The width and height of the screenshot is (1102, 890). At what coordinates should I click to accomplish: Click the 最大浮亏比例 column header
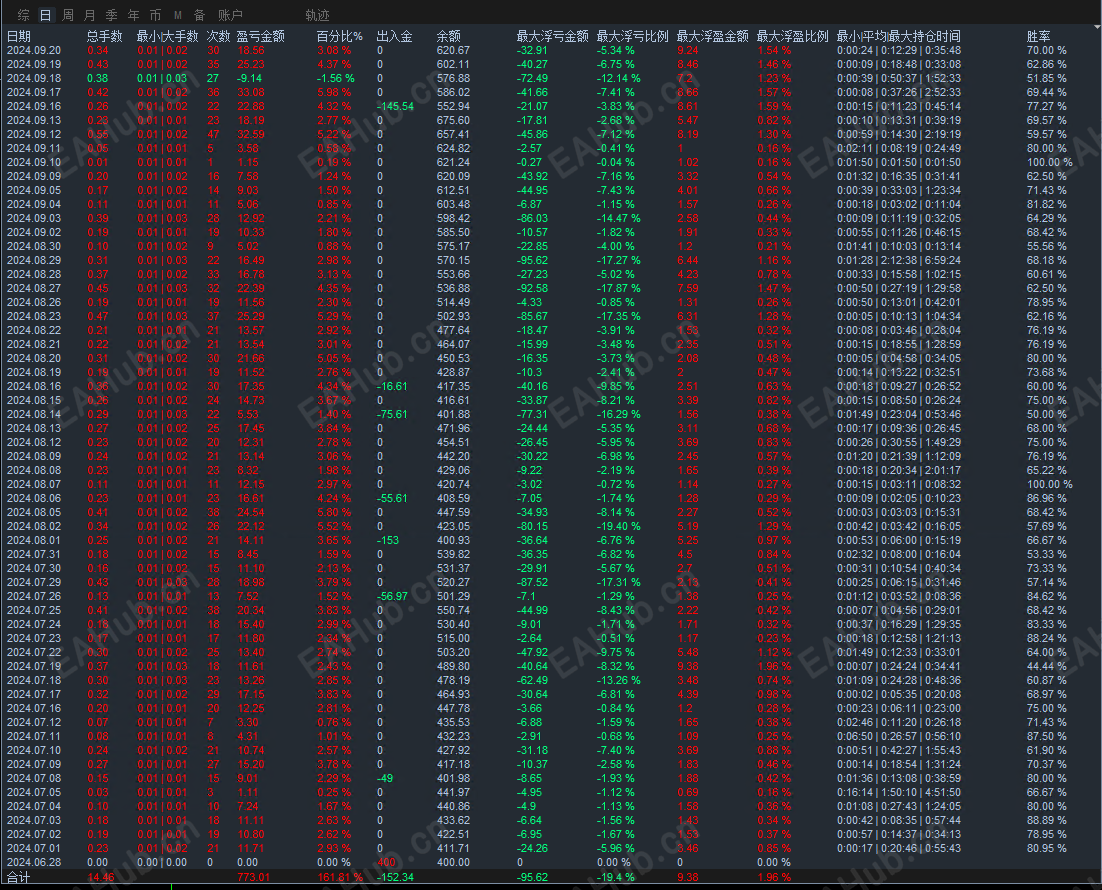[x=633, y=36]
